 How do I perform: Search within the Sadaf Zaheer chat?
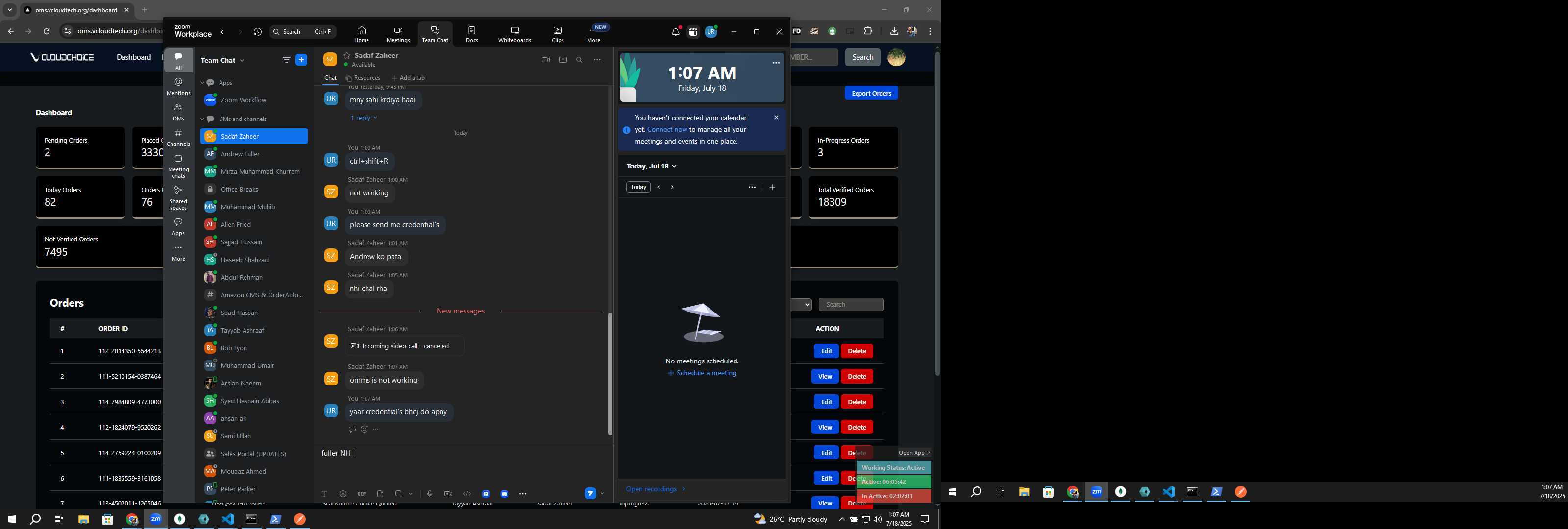click(580, 60)
